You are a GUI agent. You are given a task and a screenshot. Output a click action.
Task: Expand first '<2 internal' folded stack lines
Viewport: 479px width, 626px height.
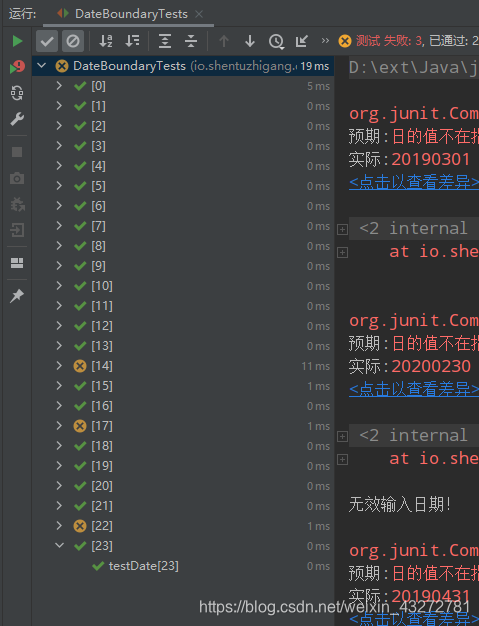tap(342, 229)
